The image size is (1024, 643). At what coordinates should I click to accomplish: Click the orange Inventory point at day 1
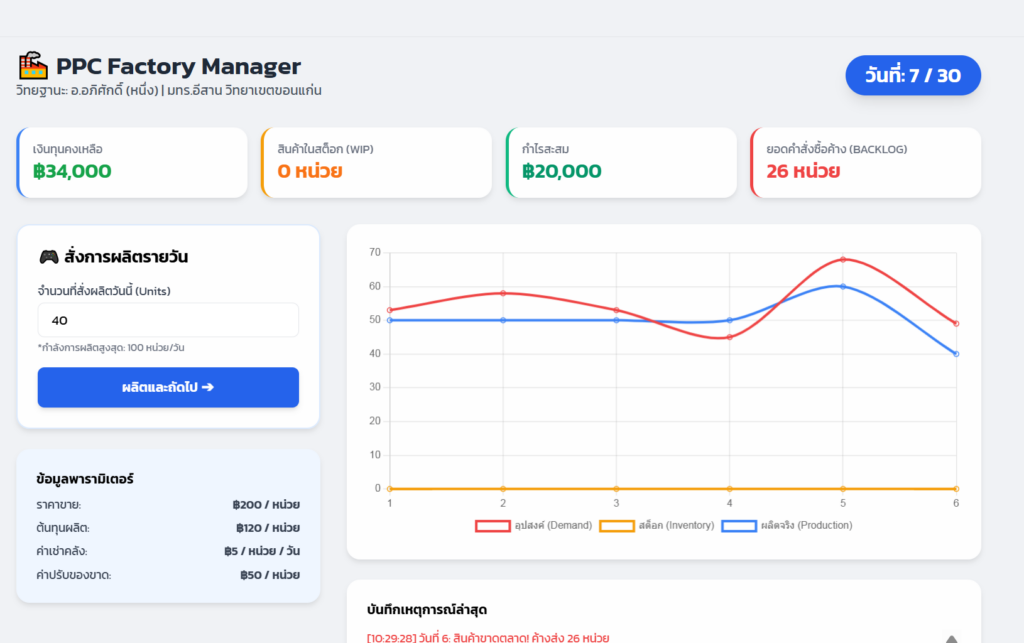(389, 489)
